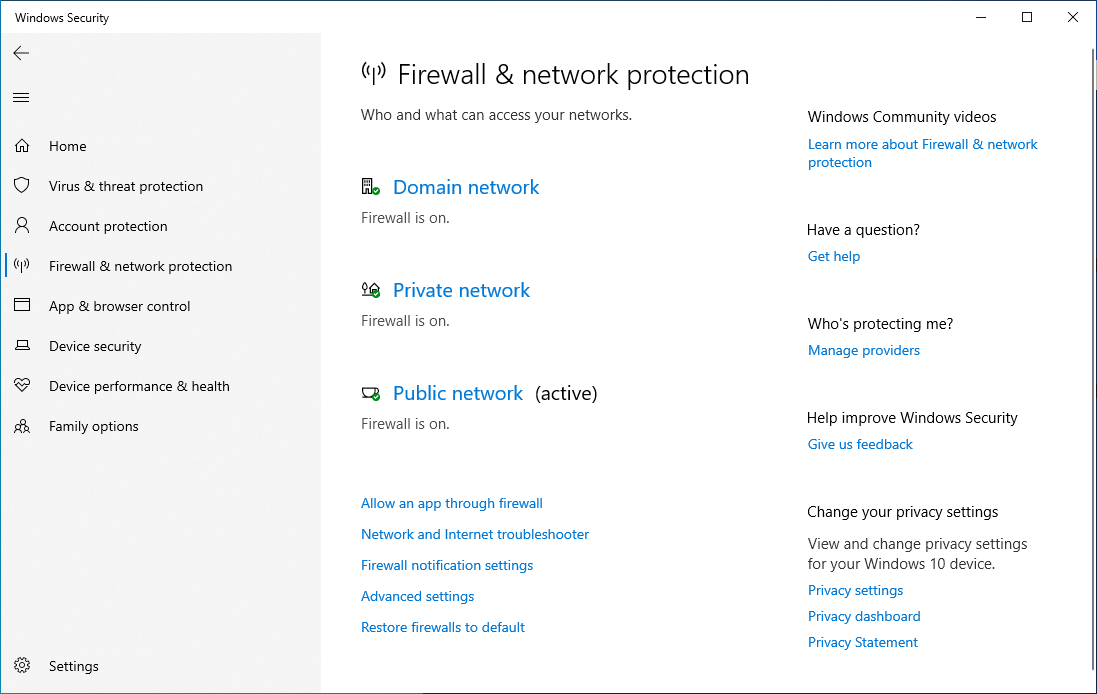
Task: Open Domain network settings
Action: tap(465, 187)
